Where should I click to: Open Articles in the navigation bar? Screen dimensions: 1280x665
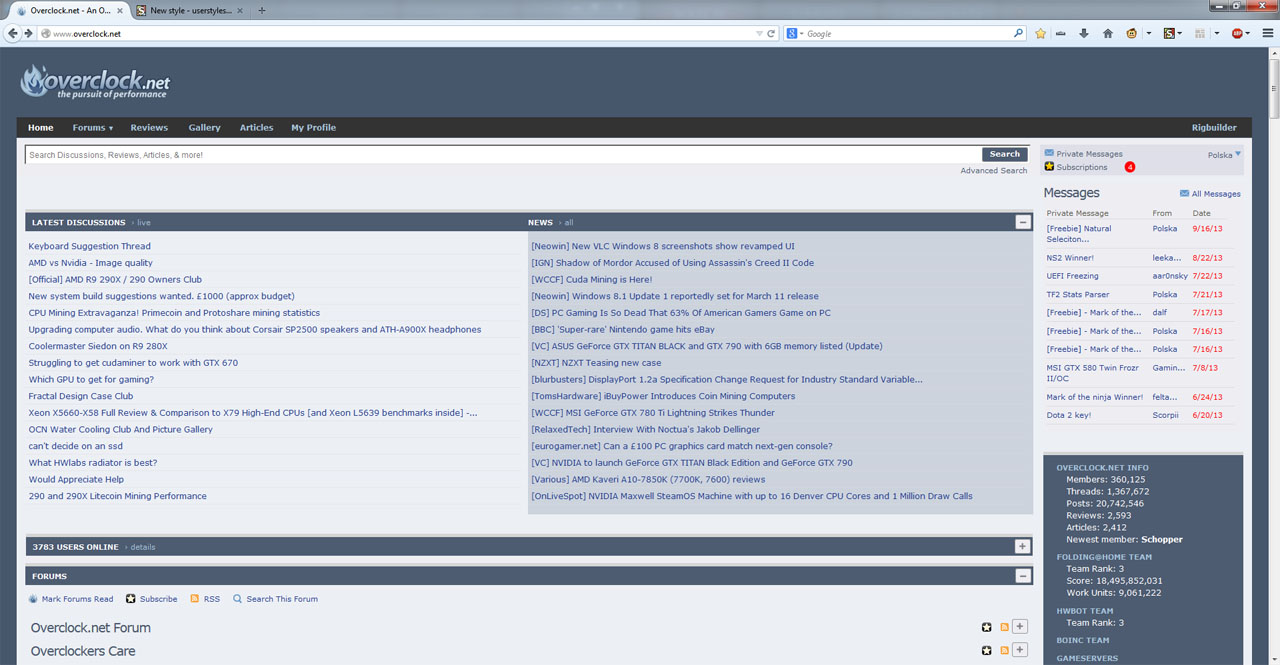[256, 127]
